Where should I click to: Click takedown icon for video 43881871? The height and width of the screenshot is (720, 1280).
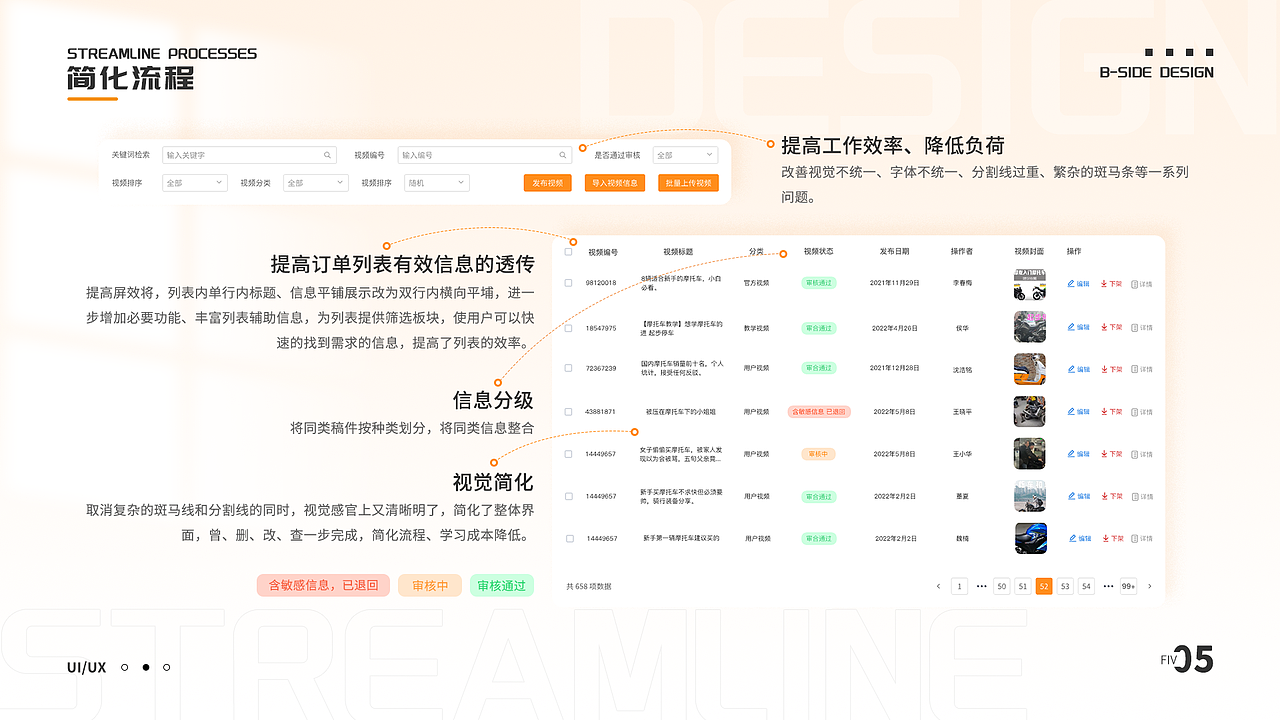point(1104,412)
